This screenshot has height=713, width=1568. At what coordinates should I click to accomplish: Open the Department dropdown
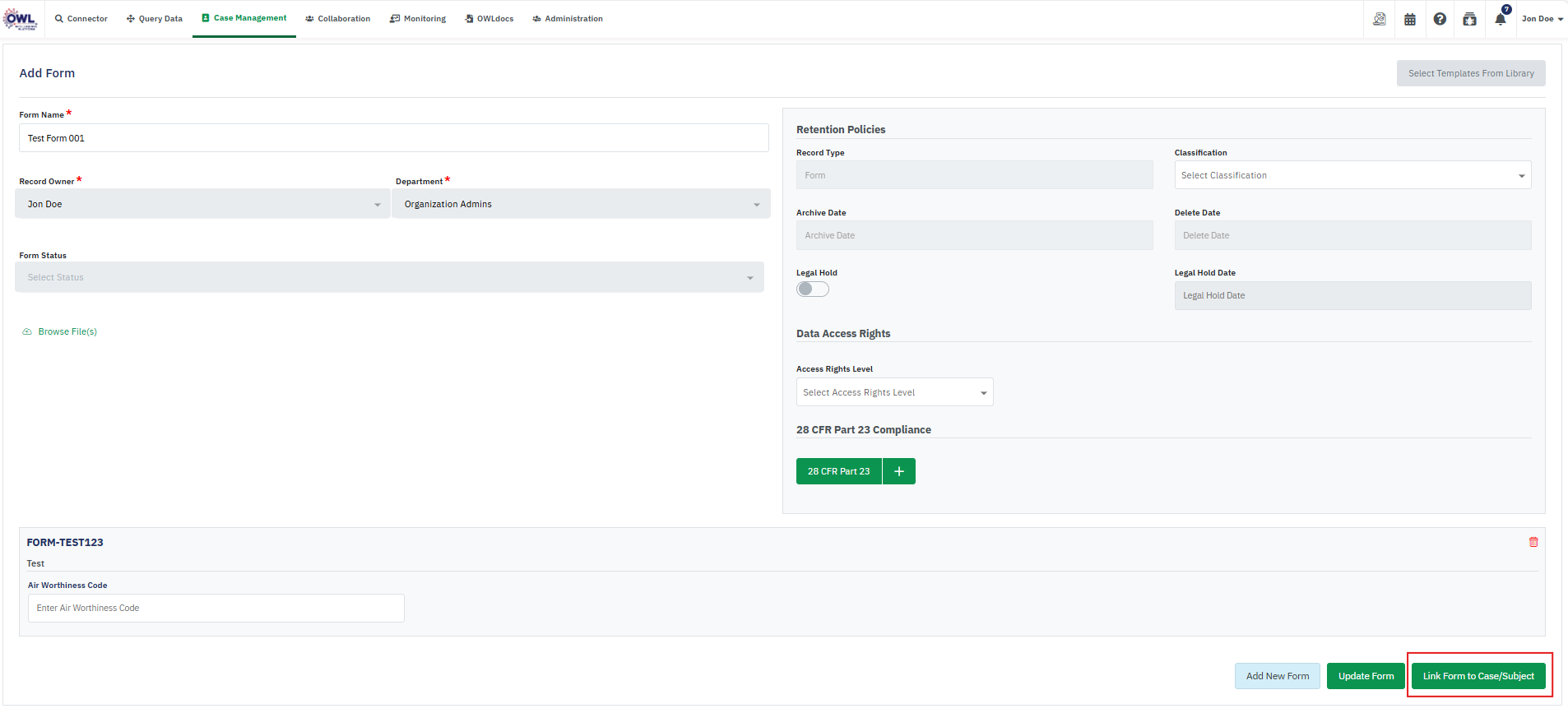[x=581, y=204]
